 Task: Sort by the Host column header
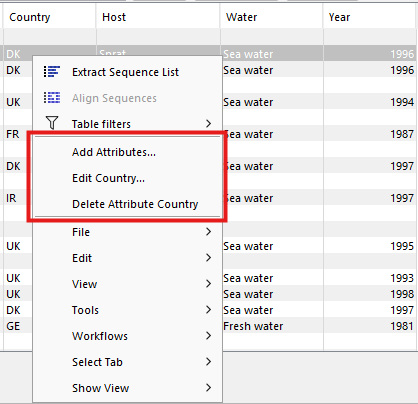[158, 17]
